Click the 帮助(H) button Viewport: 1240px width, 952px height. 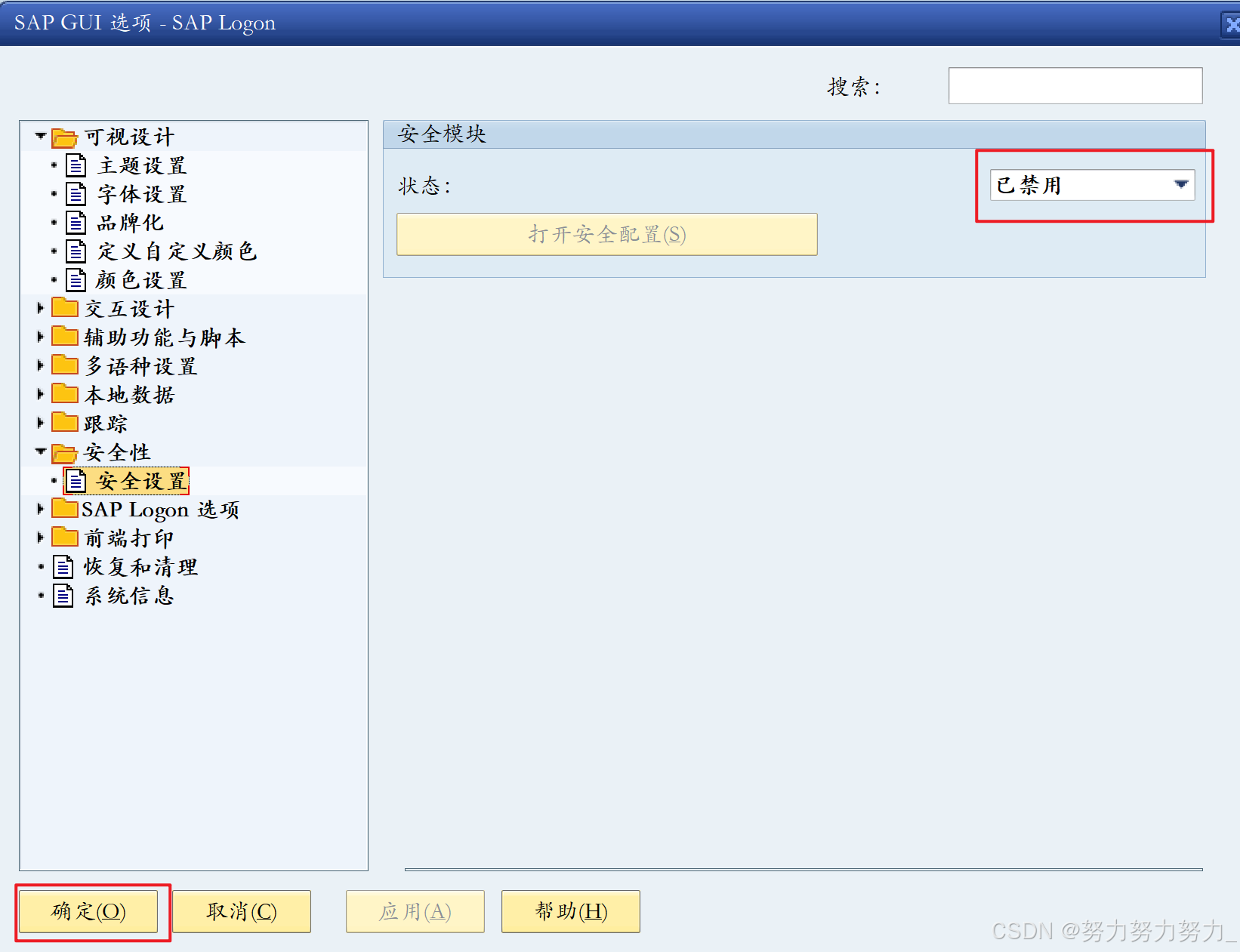tap(571, 911)
